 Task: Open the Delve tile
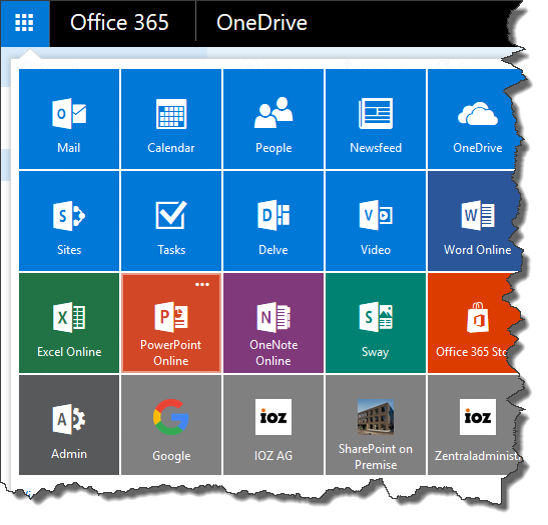coord(273,221)
